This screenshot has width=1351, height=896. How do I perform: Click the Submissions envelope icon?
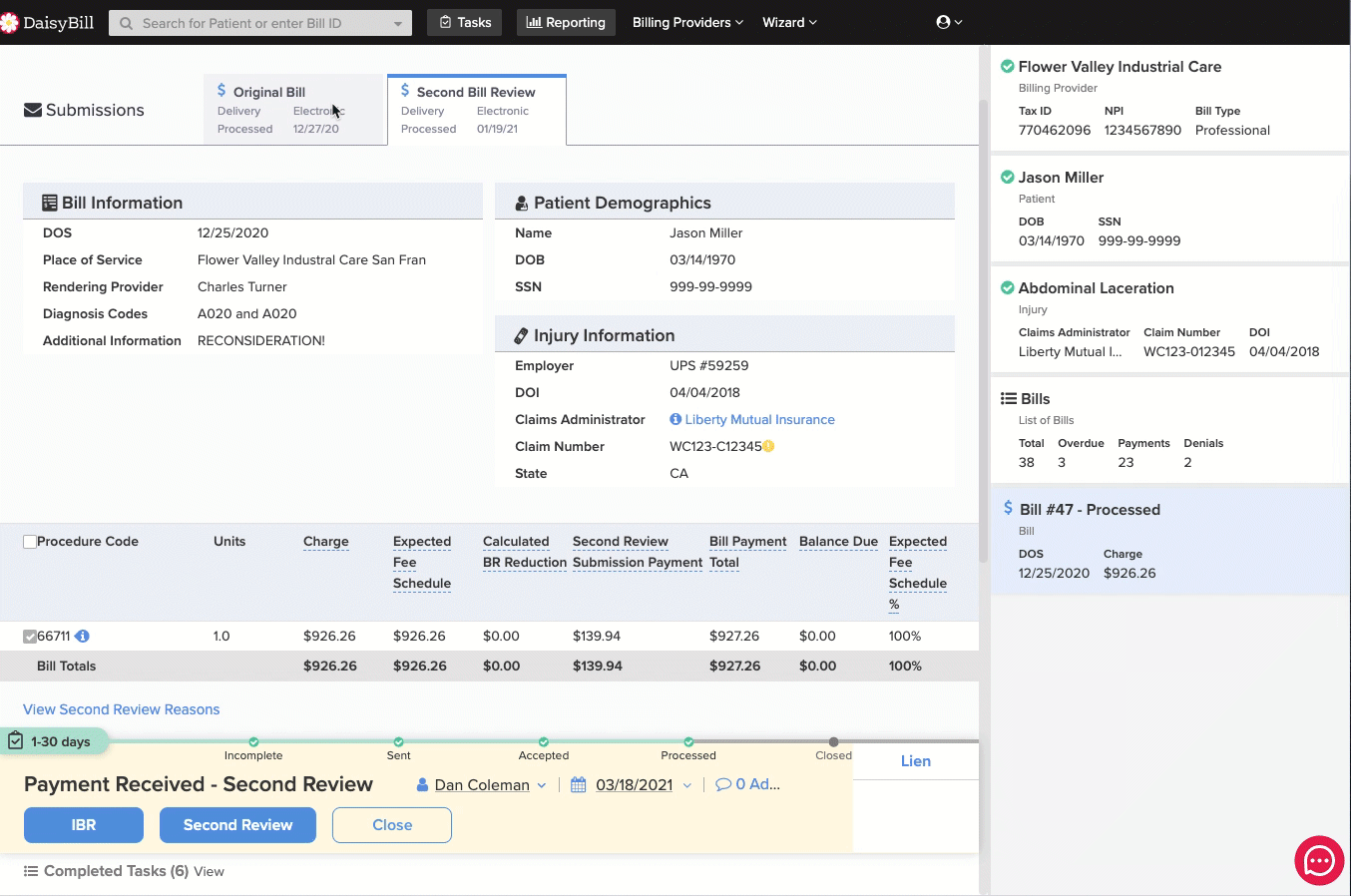pyautogui.click(x=33, y=110)
